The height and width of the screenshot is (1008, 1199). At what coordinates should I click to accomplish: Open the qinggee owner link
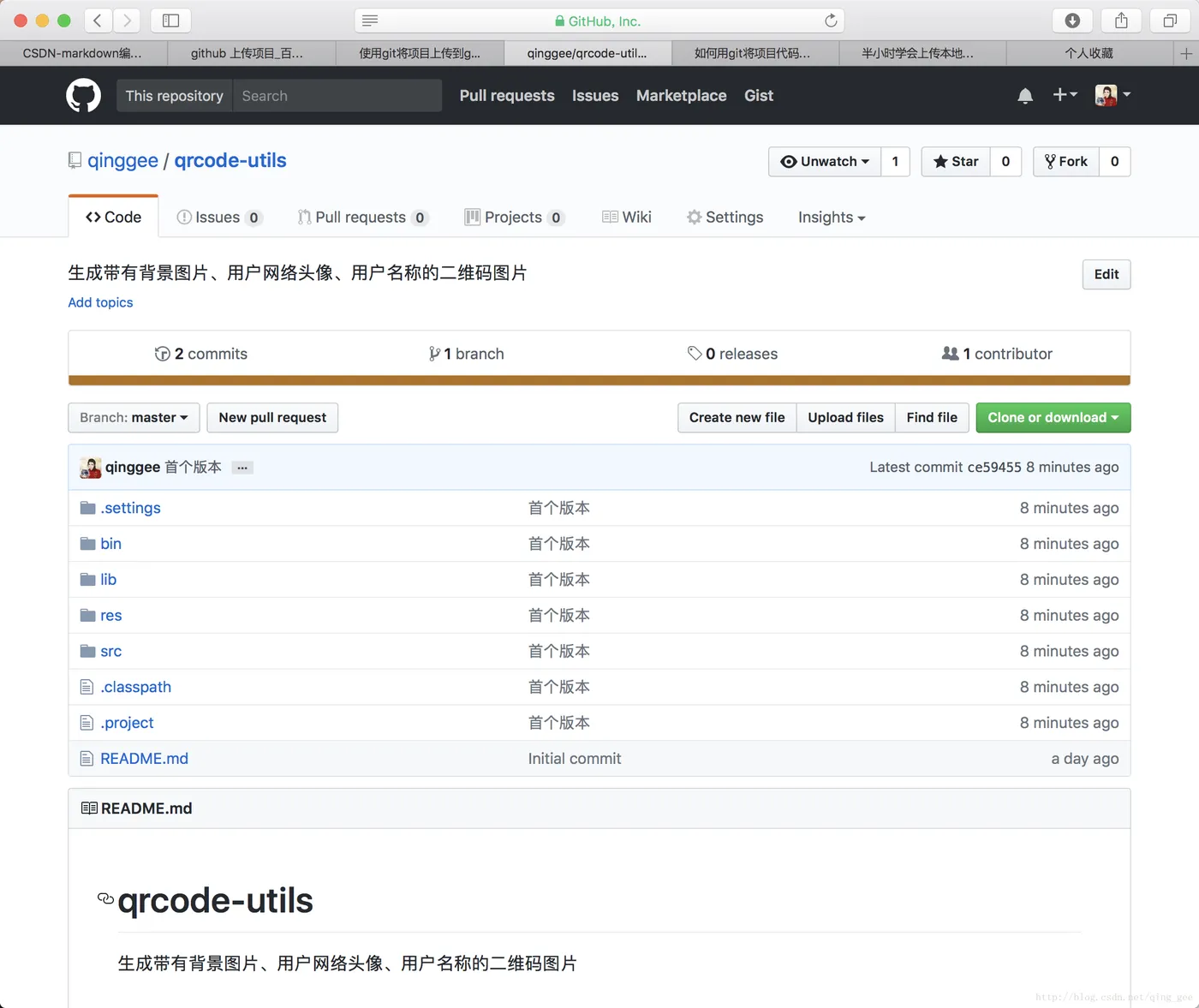point(122,161)
